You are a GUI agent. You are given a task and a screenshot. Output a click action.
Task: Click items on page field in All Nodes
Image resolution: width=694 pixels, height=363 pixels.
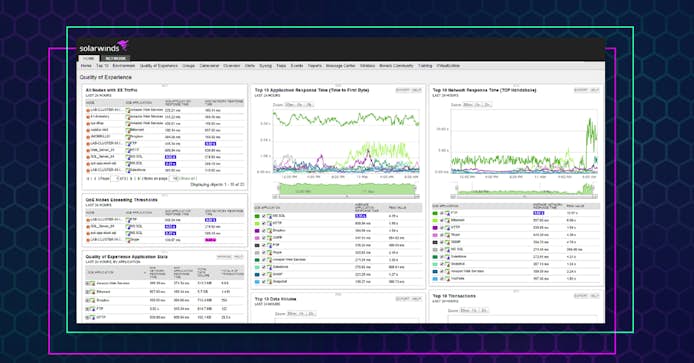174,179
